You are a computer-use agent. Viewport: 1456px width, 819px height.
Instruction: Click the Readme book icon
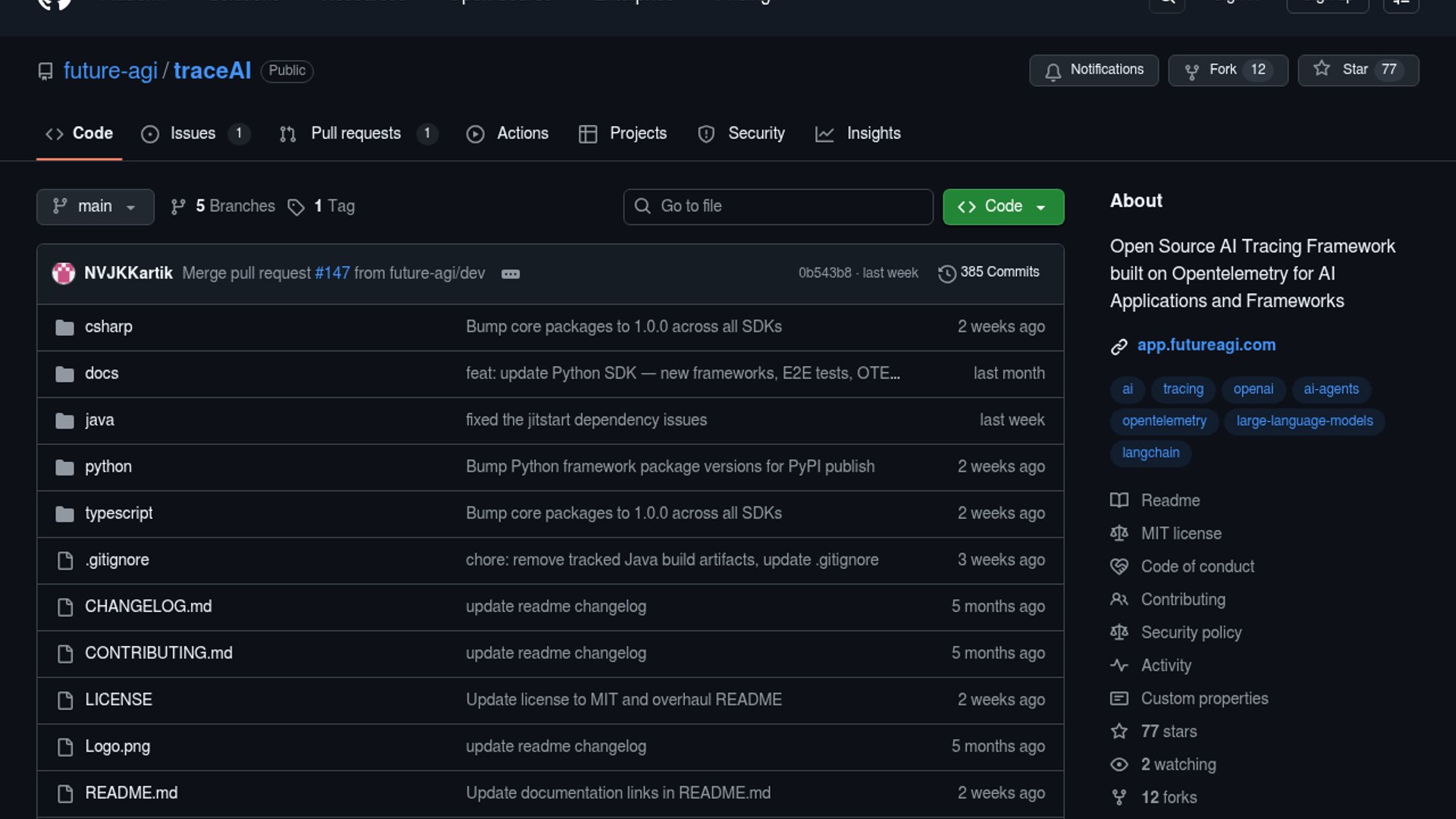tap(1119, 500)
